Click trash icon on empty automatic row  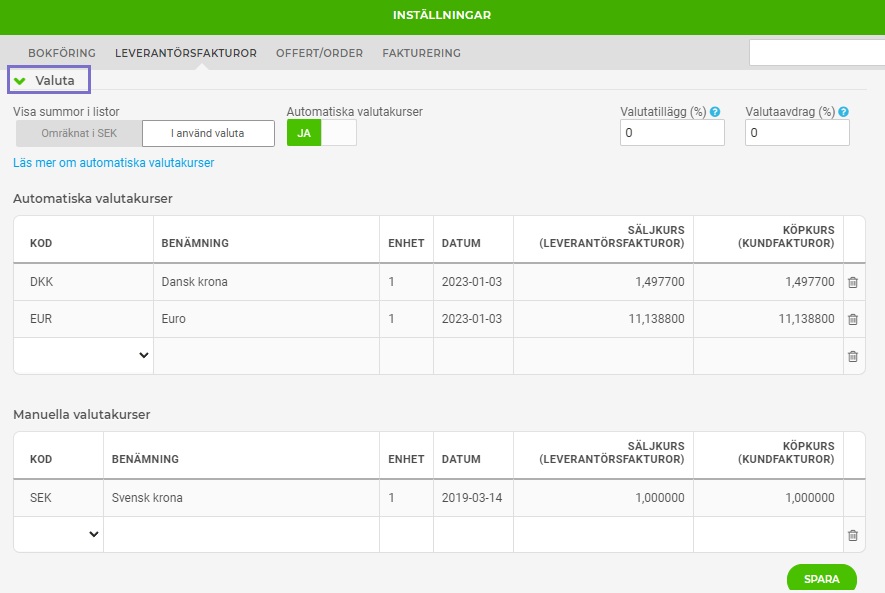coord(852,357)
